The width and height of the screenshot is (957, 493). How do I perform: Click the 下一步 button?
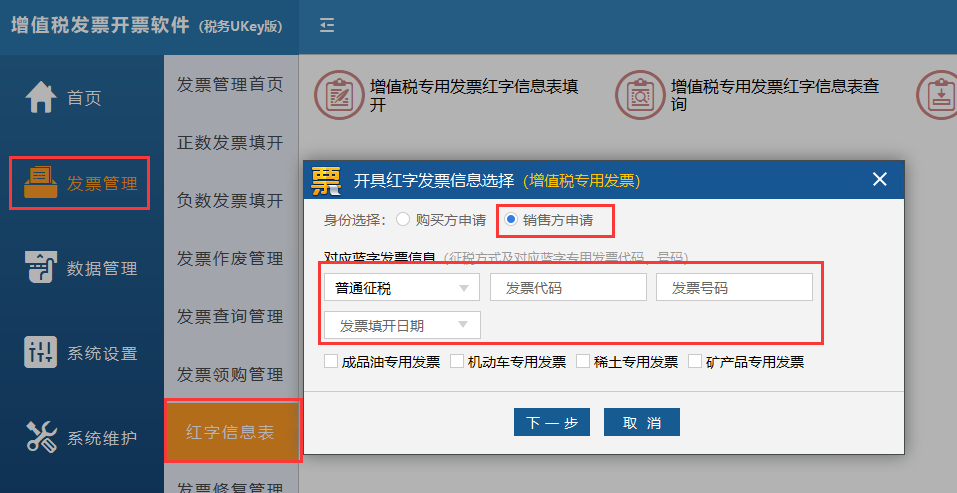coord(552,422)
